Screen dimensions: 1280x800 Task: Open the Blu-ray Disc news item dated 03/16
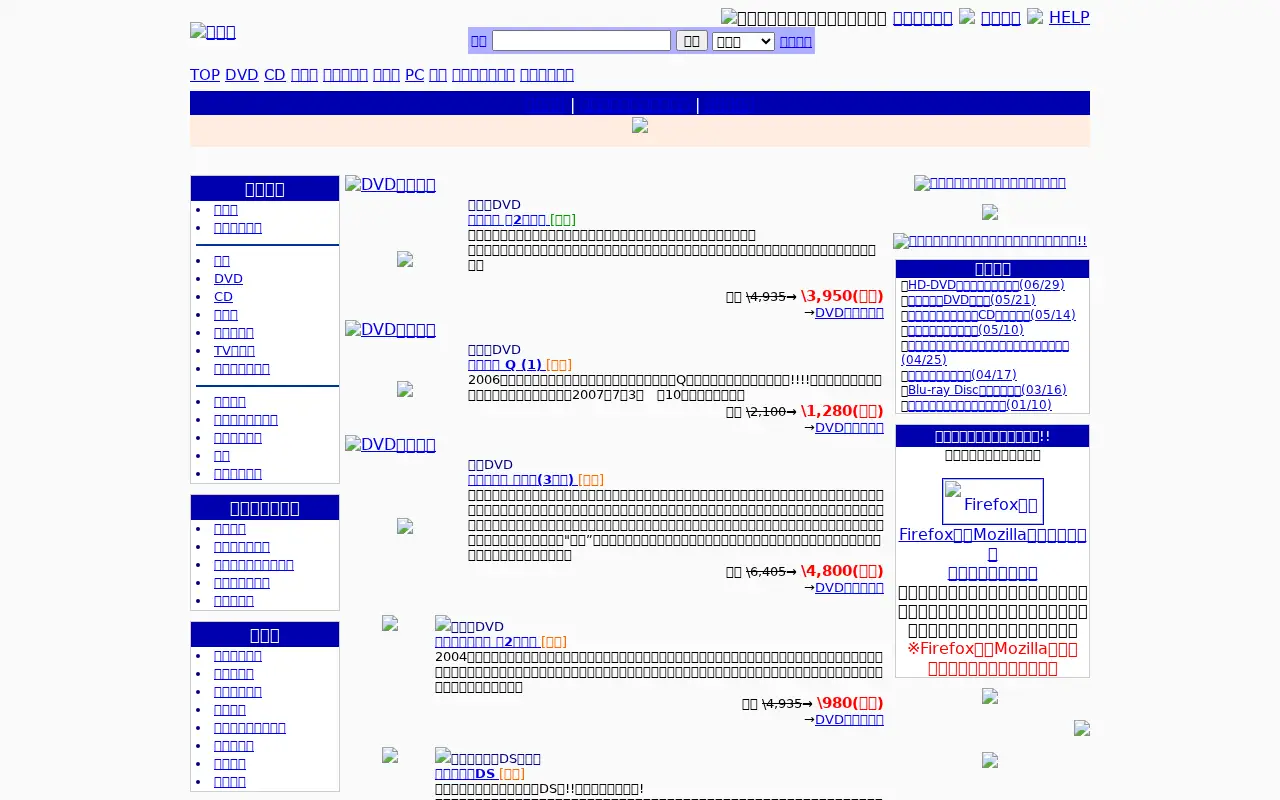(987, 390)
